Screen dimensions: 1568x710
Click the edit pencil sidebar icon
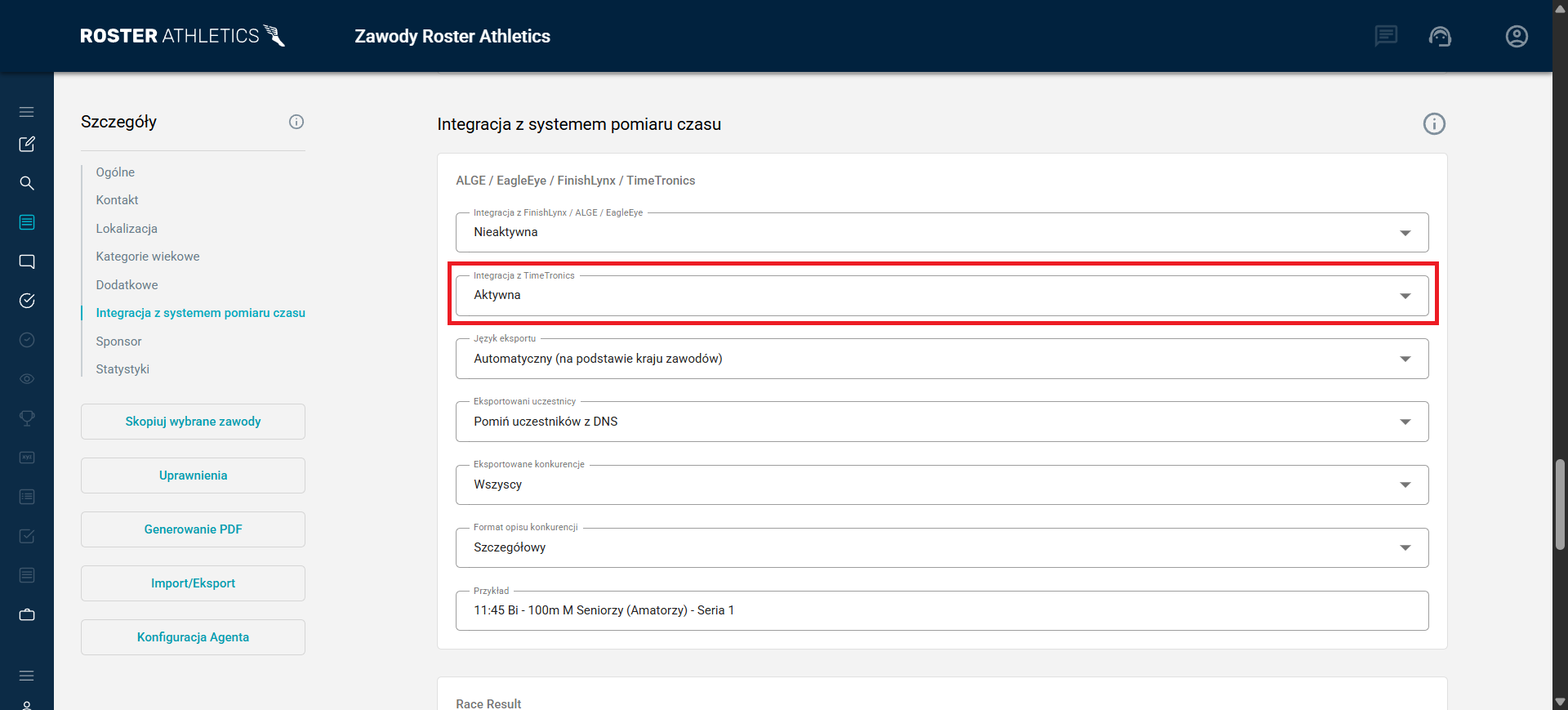point(27,144)
